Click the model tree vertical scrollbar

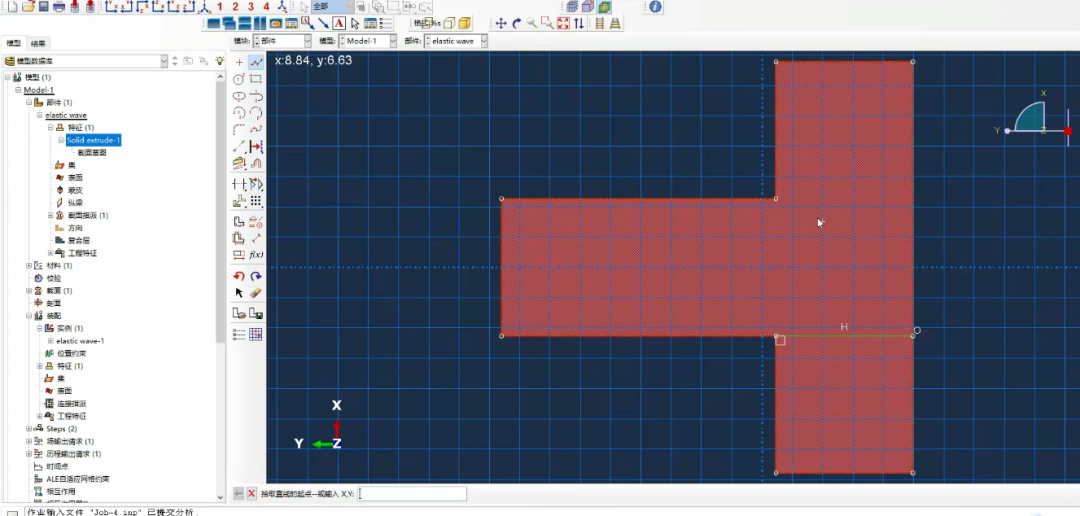point(220,210)
